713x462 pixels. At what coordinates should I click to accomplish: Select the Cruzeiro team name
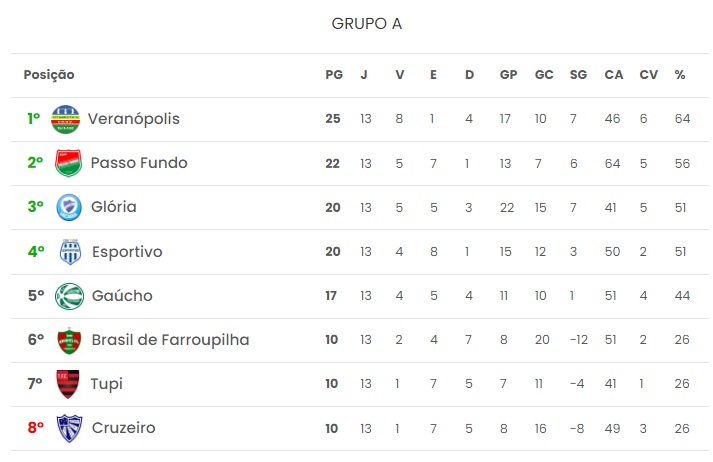123,428
